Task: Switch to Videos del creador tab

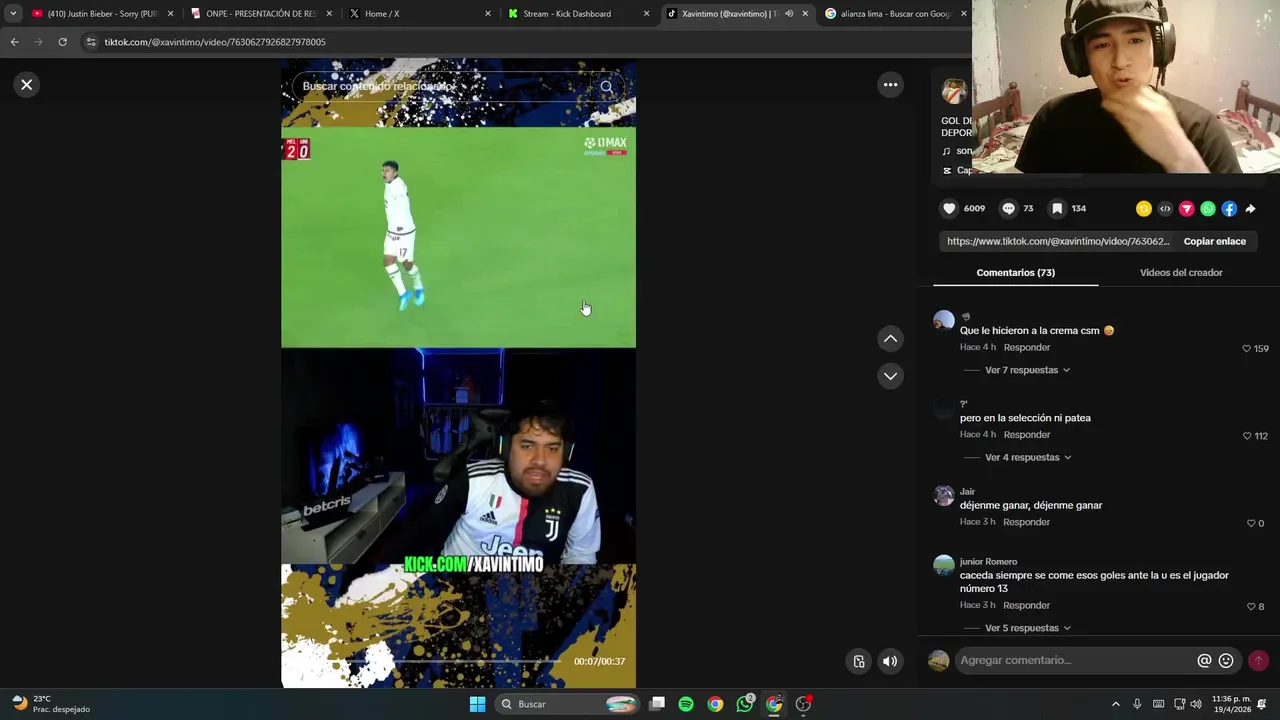Action: pos(1181,272)
